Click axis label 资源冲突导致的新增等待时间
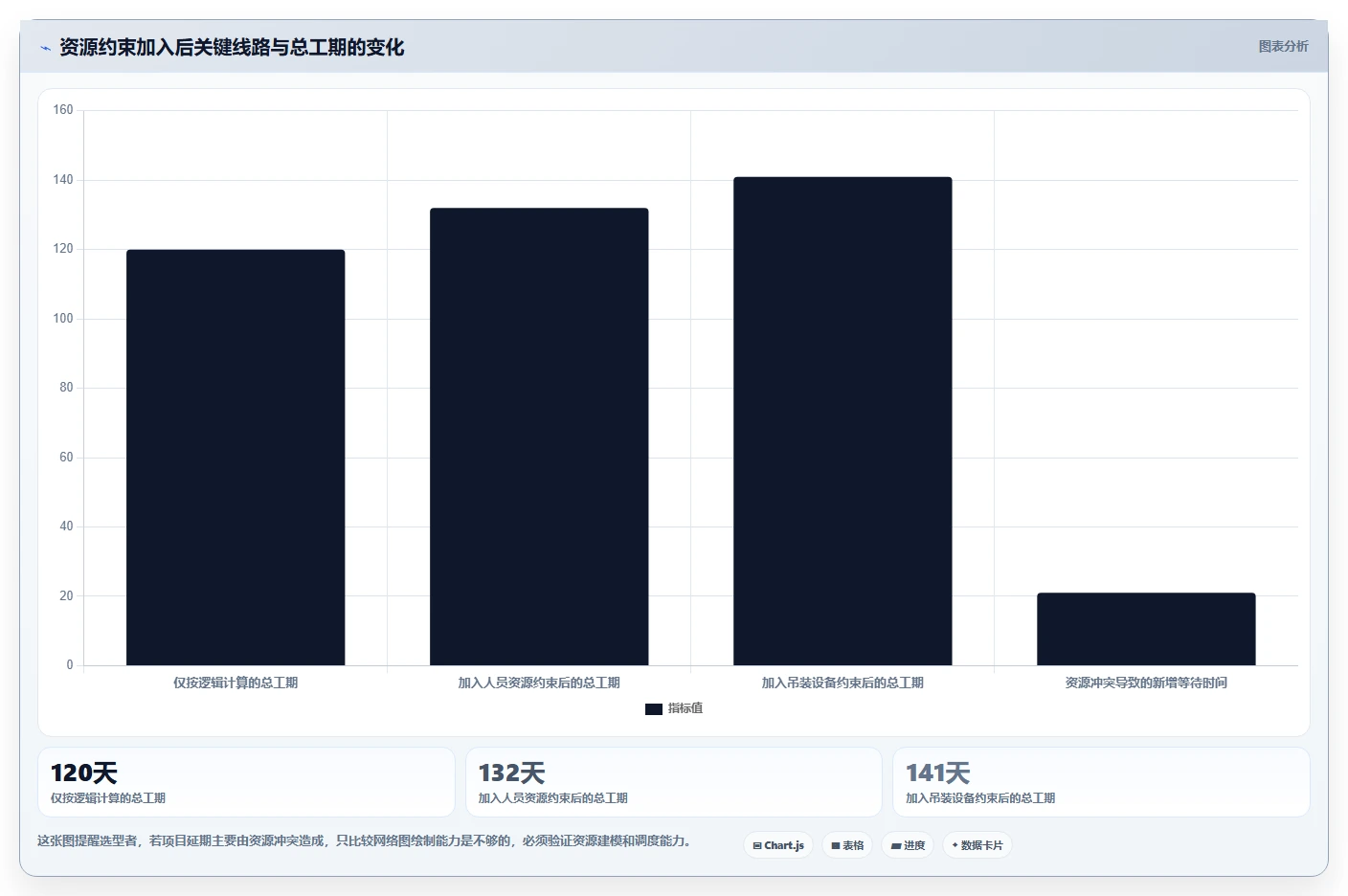The height and width of the screenshot is (896, 1348). click(x=1146, y=683)
